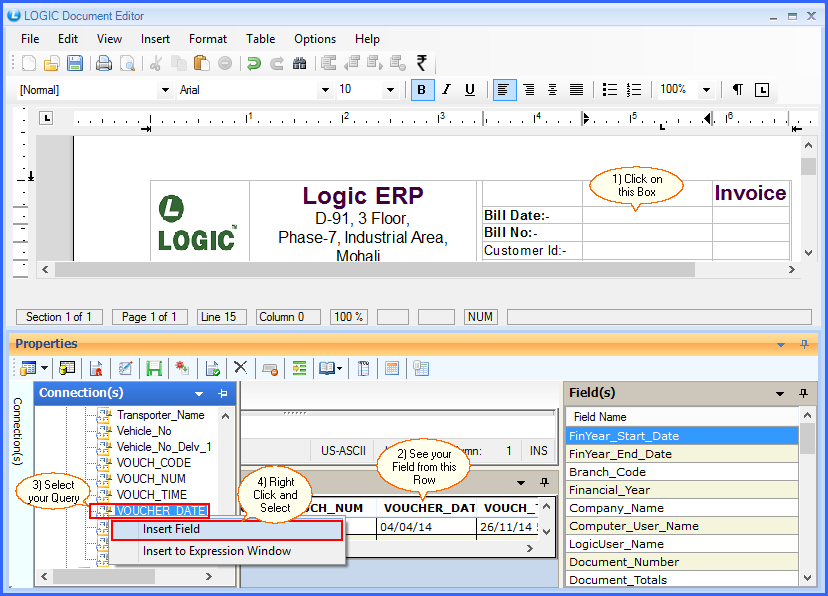This screenshot has width=828, height=596.
Task: Click the center alignment icon
Action: (552, 90)
